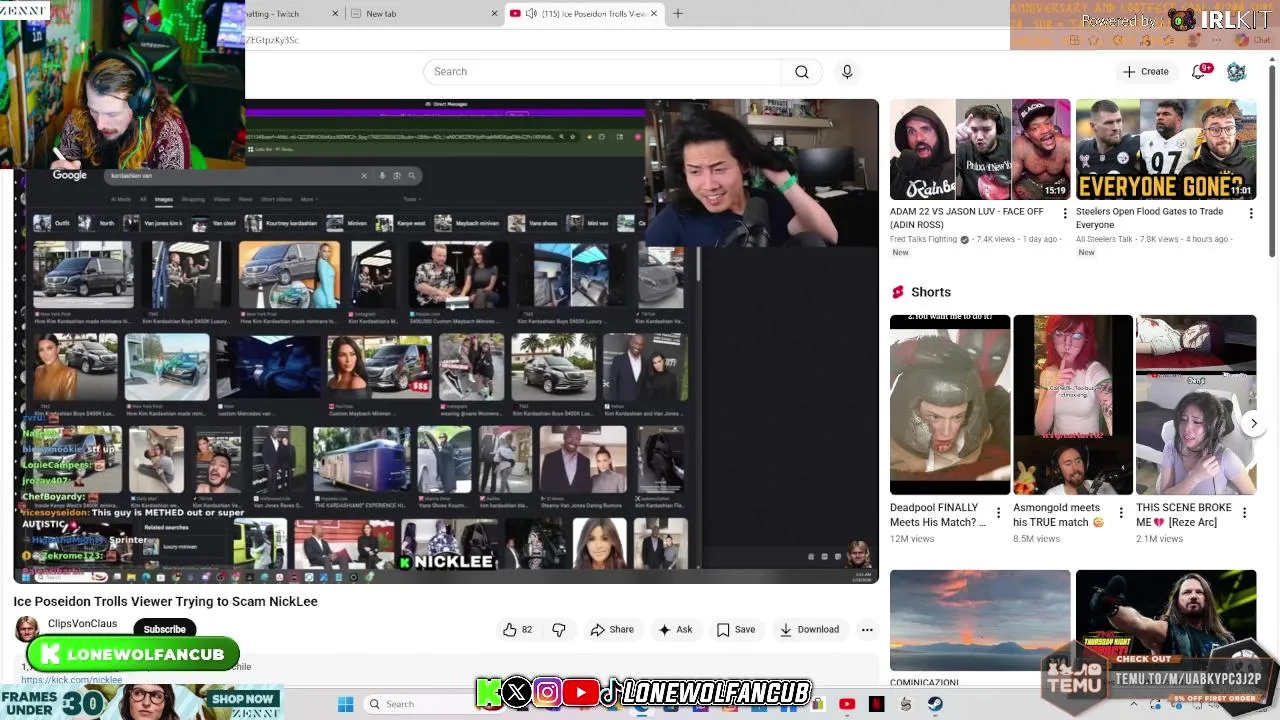Open the account avatar menu
This screenshot has width=1280, height=720.
[1236, 72]
